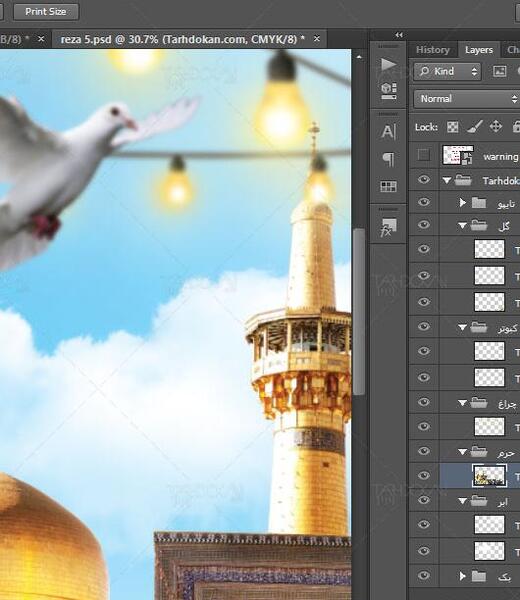The width and height of the screenshot is (520, 600).
Task: Collapse the ابر group
Action: [x=462, y=501]
